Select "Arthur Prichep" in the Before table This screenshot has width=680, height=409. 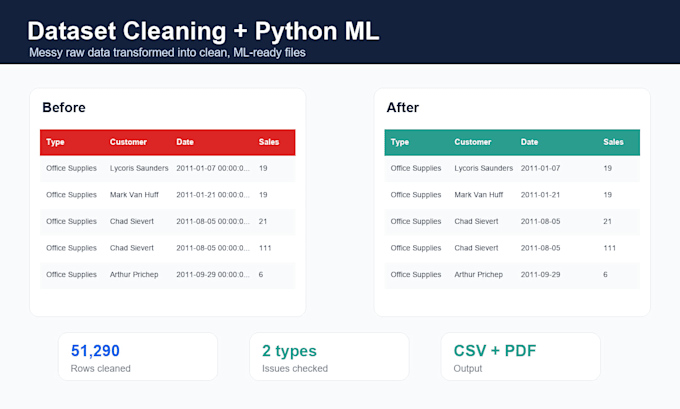click(134, 275)
